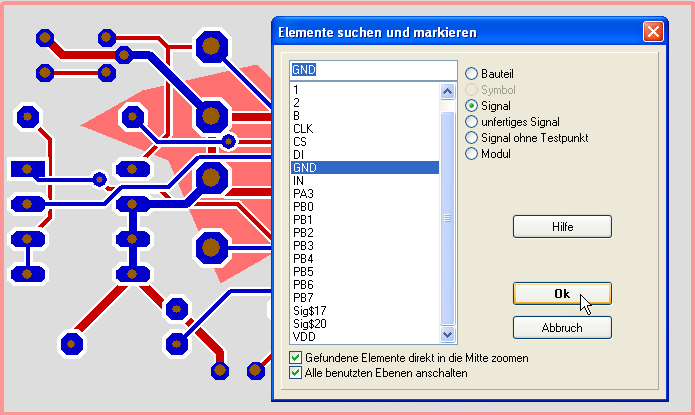Open help with the Hilfe button
The width and height of the screenshot is (695, 415).
click(x=561, y=227)
